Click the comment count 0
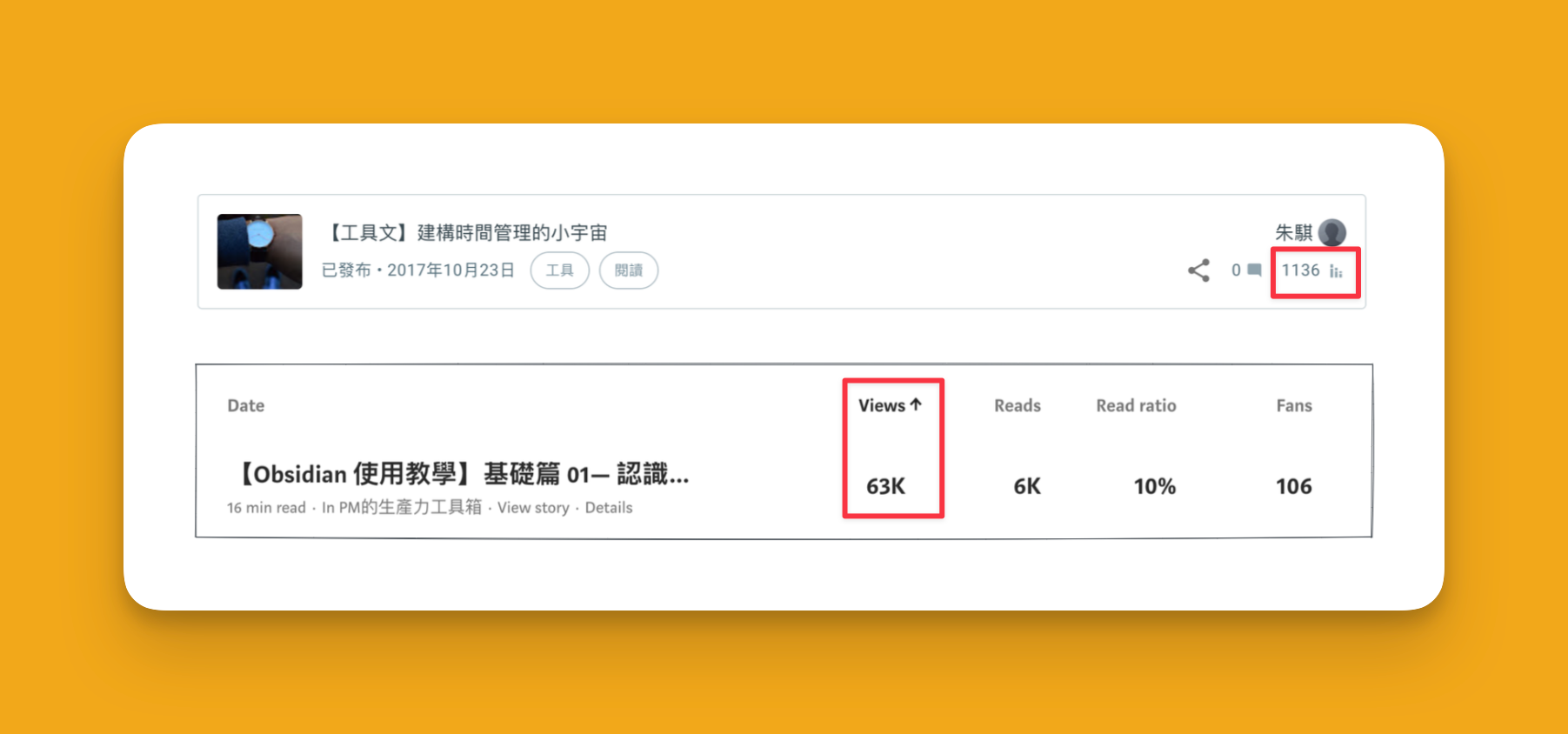1568x734 pixels. 1236,270
